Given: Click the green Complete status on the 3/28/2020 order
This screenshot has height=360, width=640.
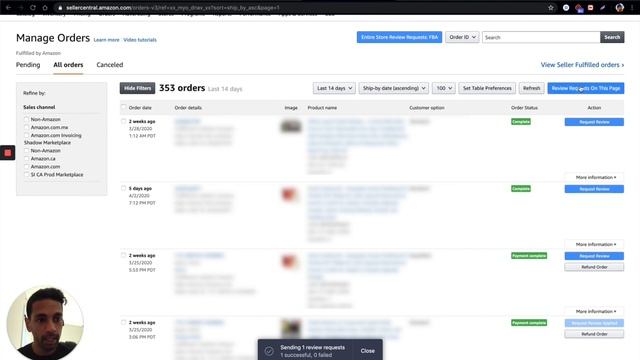Looking at the screenshot, I should tap(521, 122).
